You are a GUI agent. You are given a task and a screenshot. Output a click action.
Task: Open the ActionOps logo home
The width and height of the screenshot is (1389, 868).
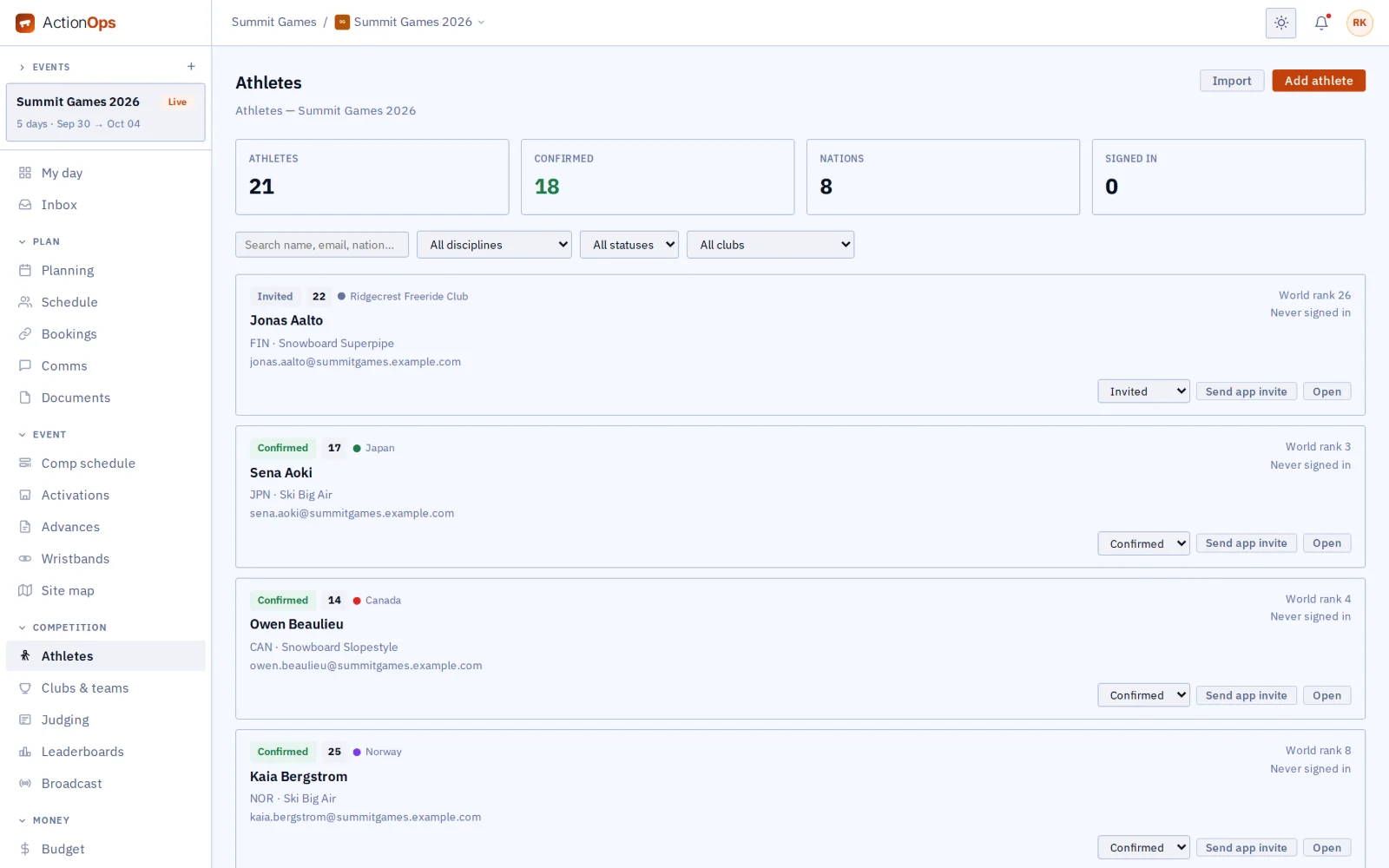[66, 23]
